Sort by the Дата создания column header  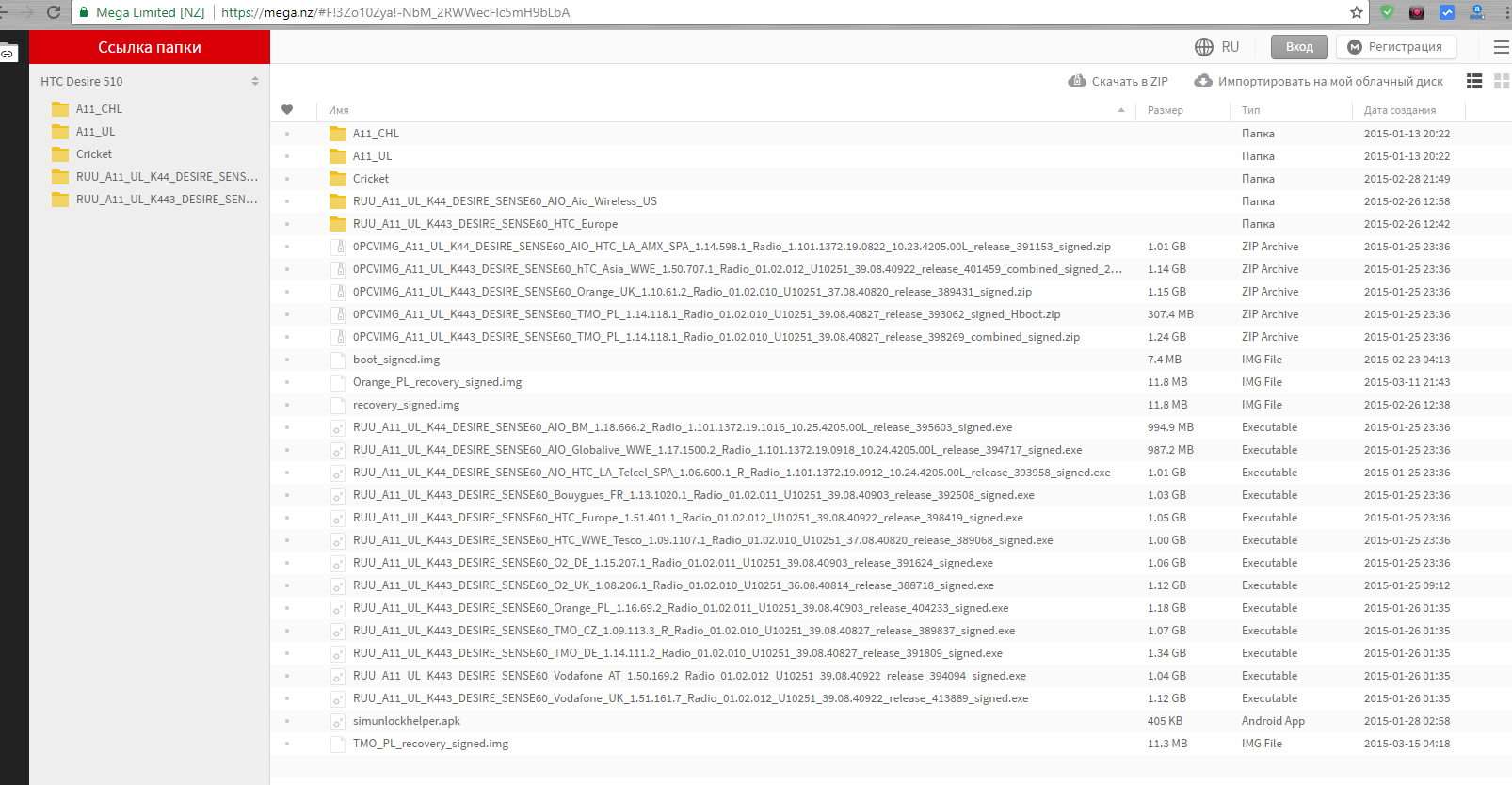click(1399, 110)
